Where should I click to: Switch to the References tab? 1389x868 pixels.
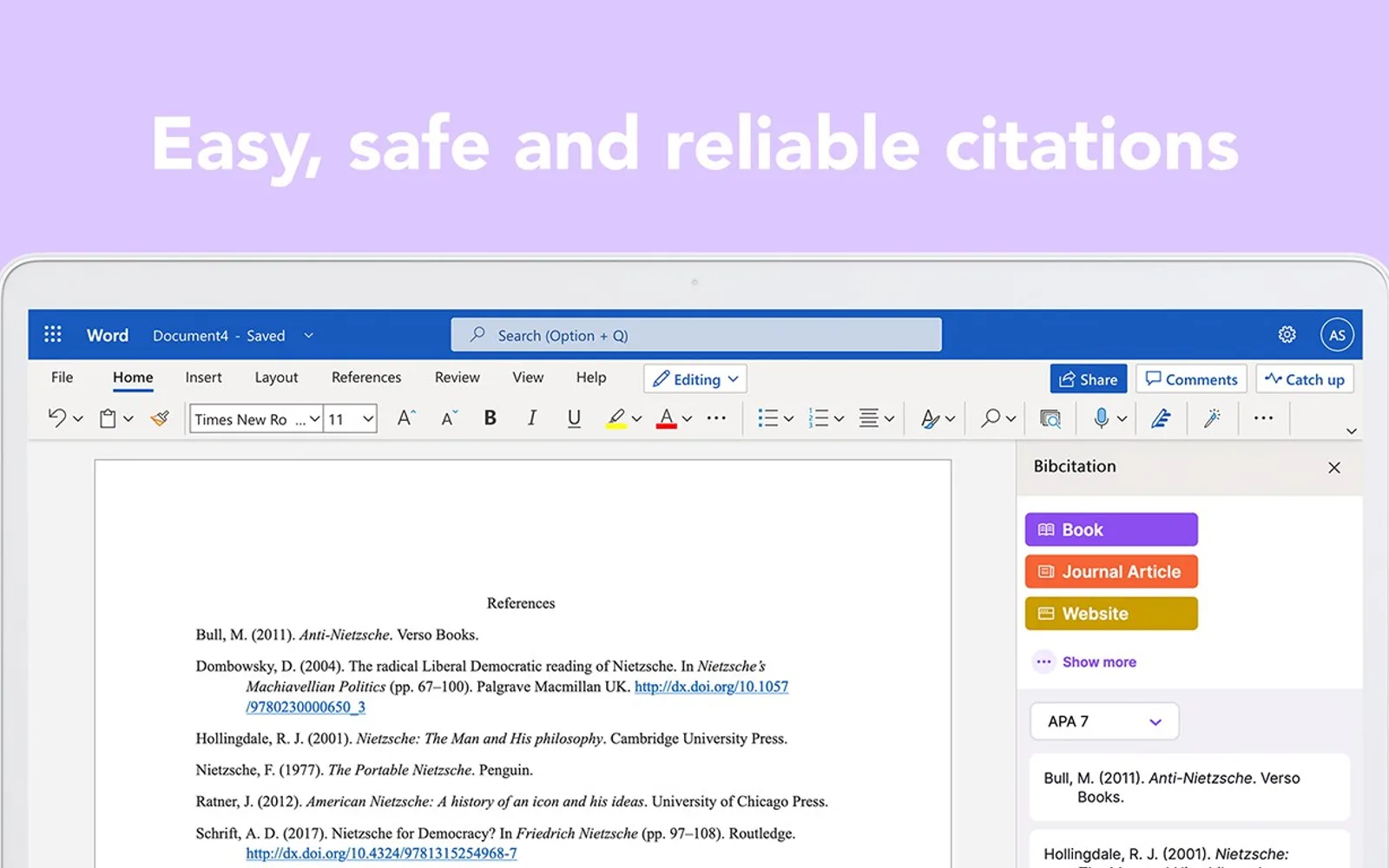[366, 378]
